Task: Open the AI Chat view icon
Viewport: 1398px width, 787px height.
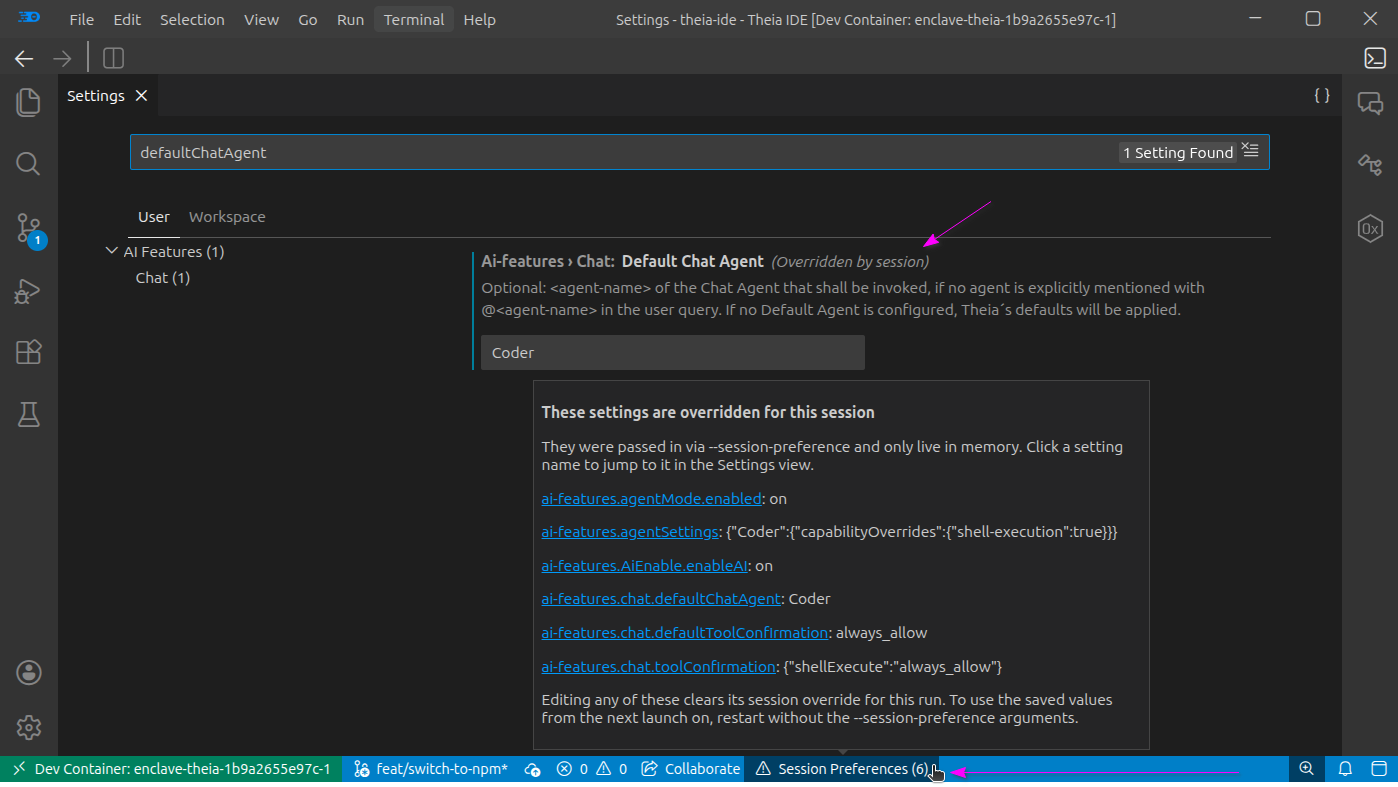Action: (x=1370, y=102)
